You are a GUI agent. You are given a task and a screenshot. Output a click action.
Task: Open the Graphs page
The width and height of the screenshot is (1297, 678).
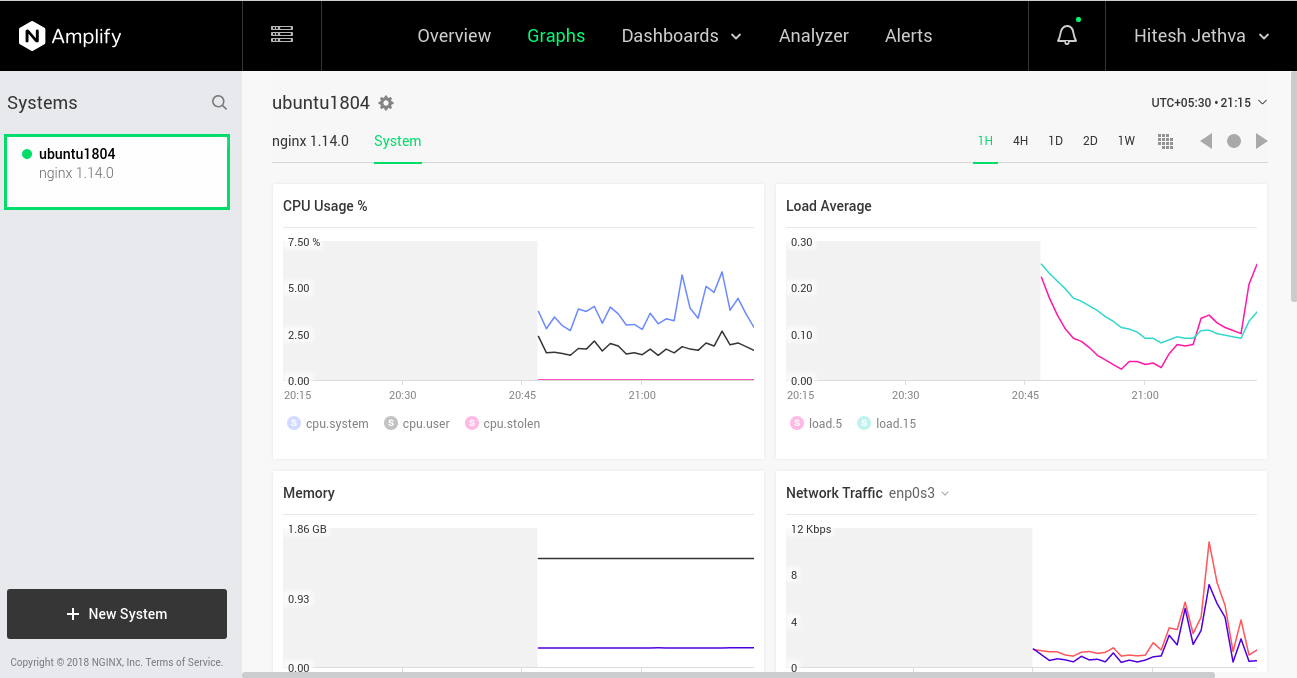pyautogui.click(x=556, y=35)
